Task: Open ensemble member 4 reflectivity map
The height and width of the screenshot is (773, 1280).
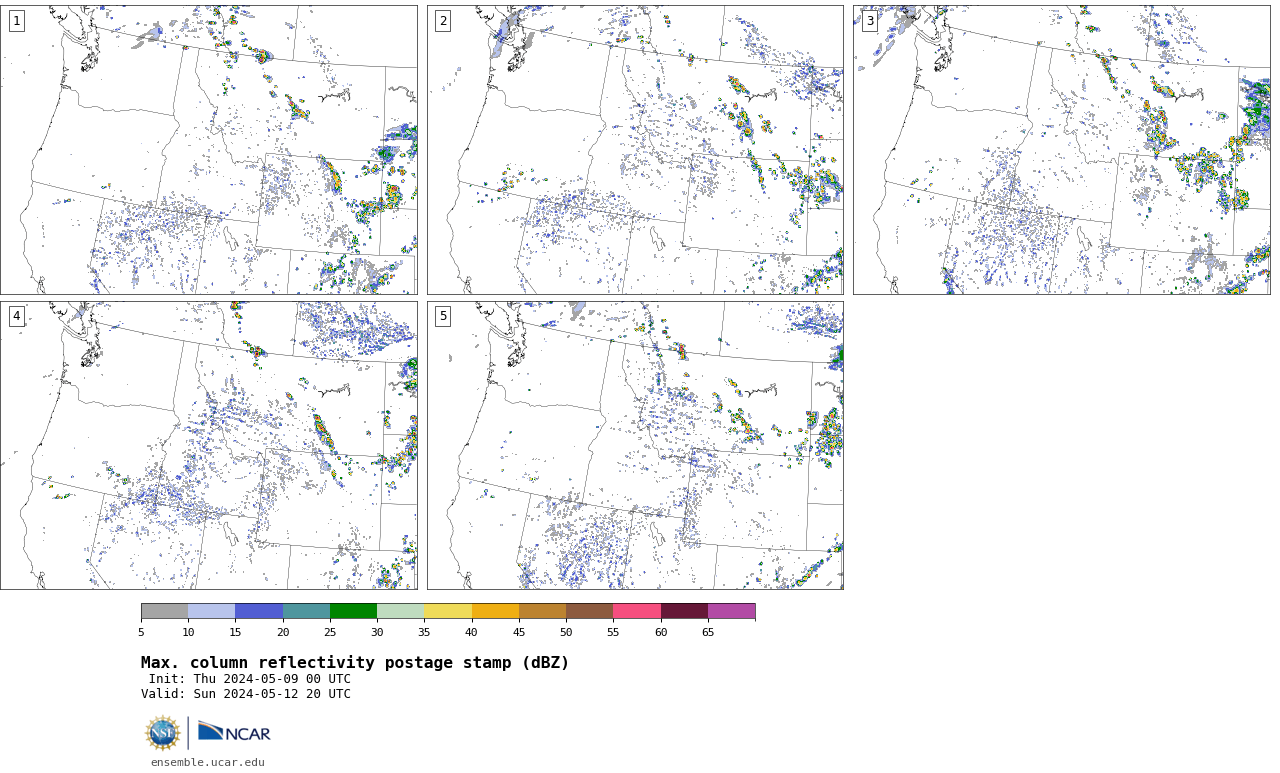Action: [209, 446]
